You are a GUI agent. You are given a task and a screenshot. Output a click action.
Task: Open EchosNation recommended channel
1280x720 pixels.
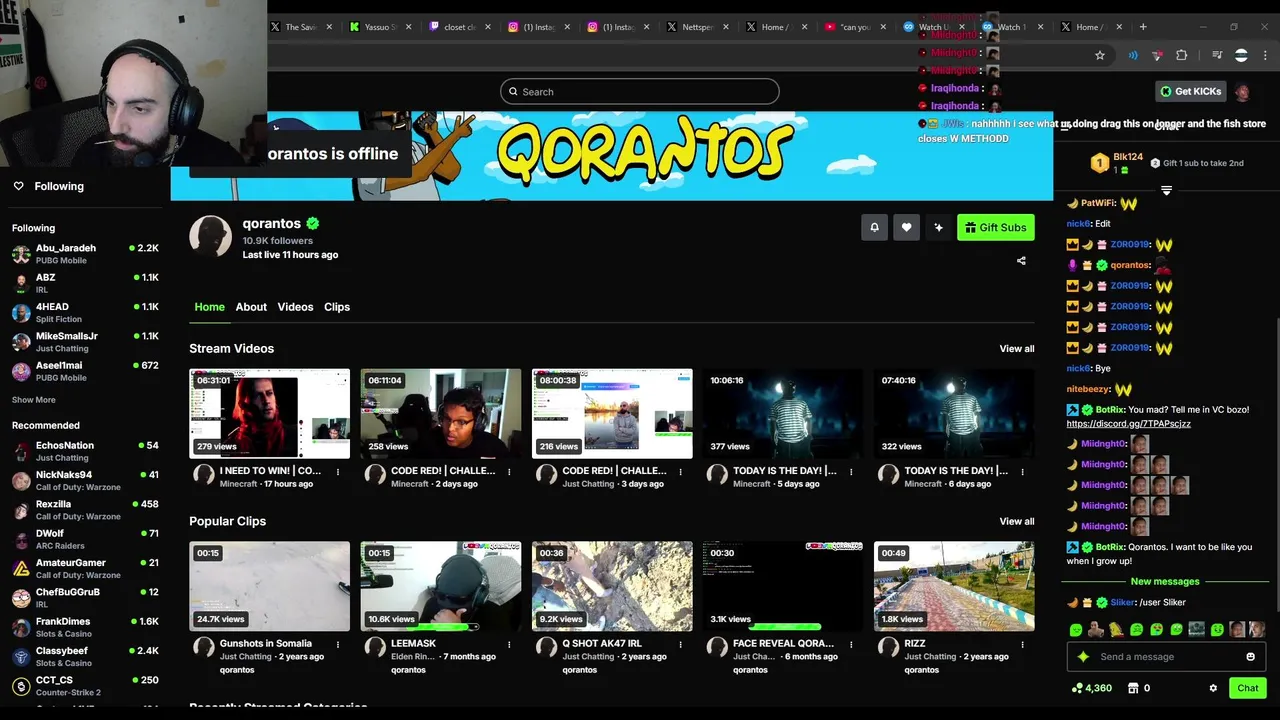[x=85, y=451]
